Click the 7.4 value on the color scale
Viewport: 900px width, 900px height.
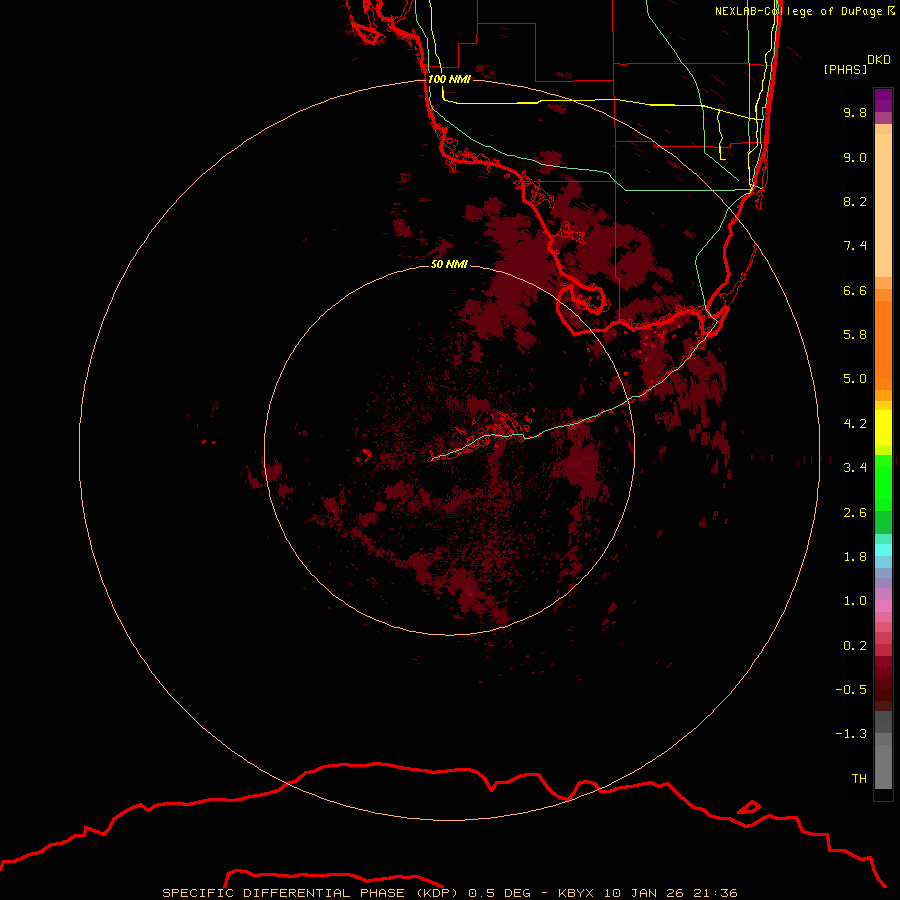pyautogui.click(x=855, y=246)
